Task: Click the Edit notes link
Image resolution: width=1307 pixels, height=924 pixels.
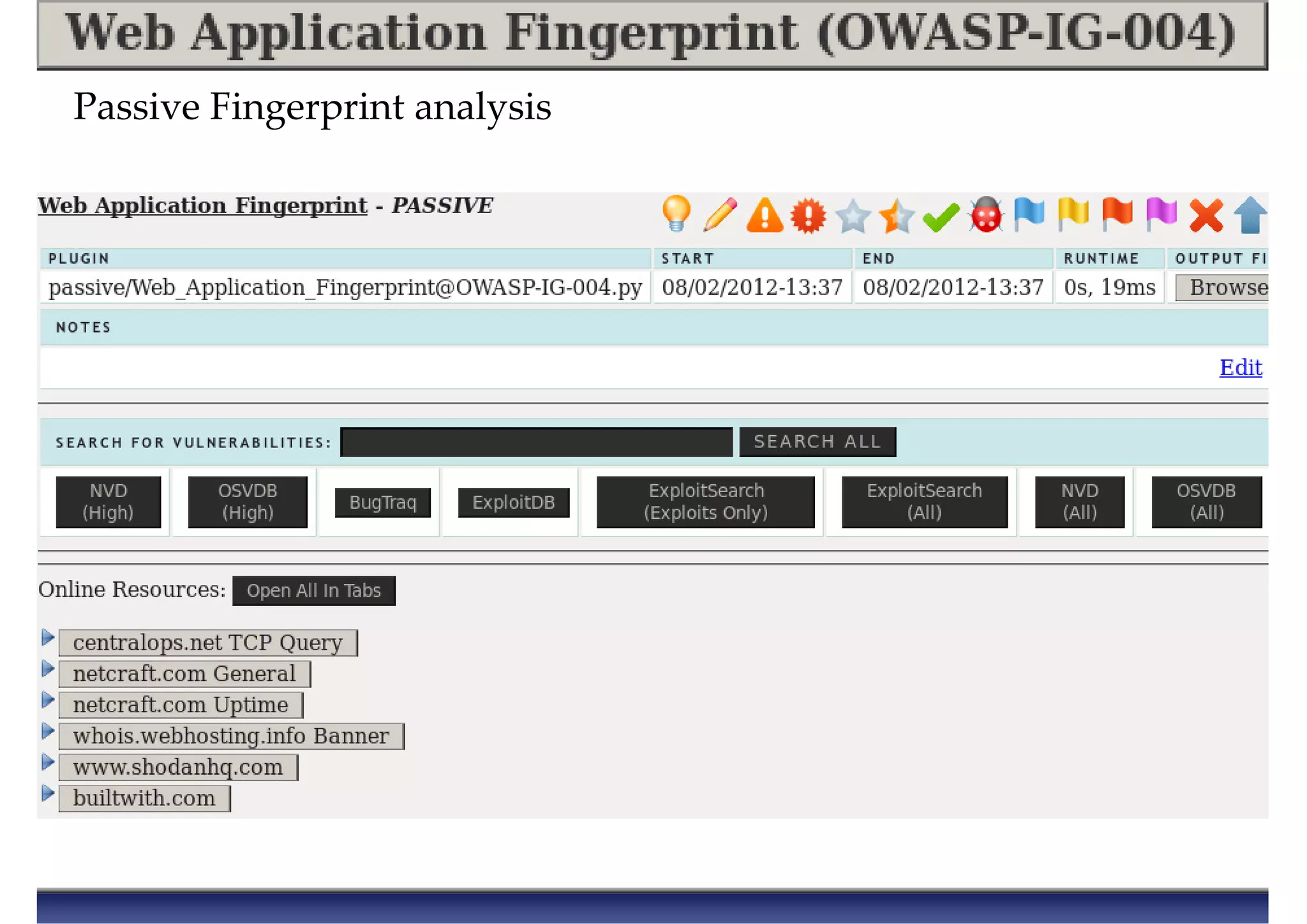Action: [1241, 368]
